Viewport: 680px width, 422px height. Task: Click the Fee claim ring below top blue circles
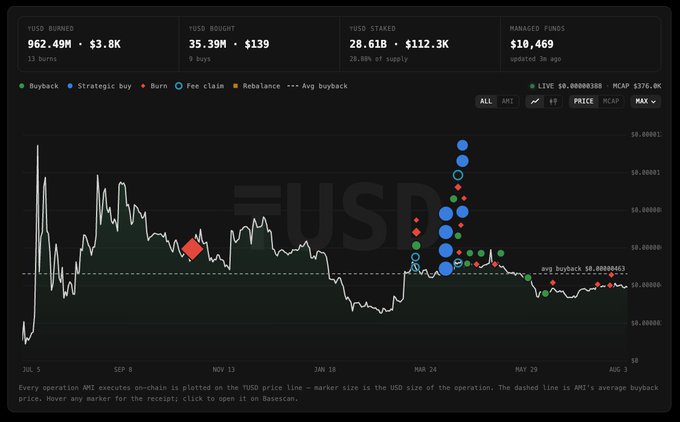point(458,175)
